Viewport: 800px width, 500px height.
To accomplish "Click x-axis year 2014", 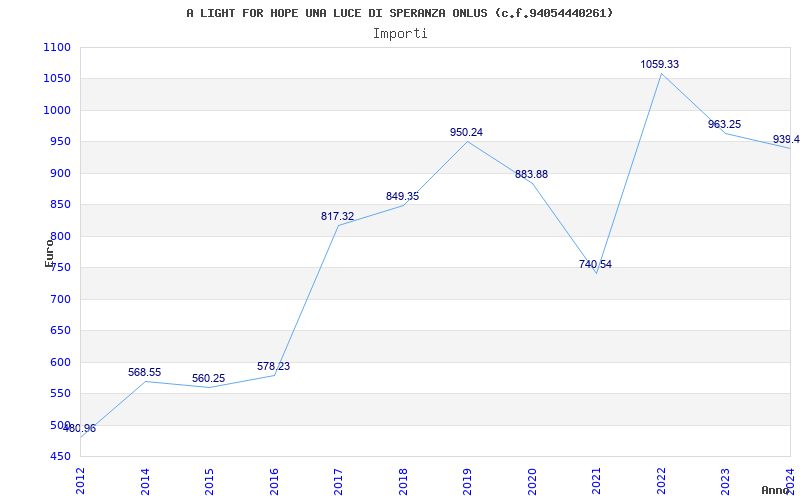I will pos(145,481).
